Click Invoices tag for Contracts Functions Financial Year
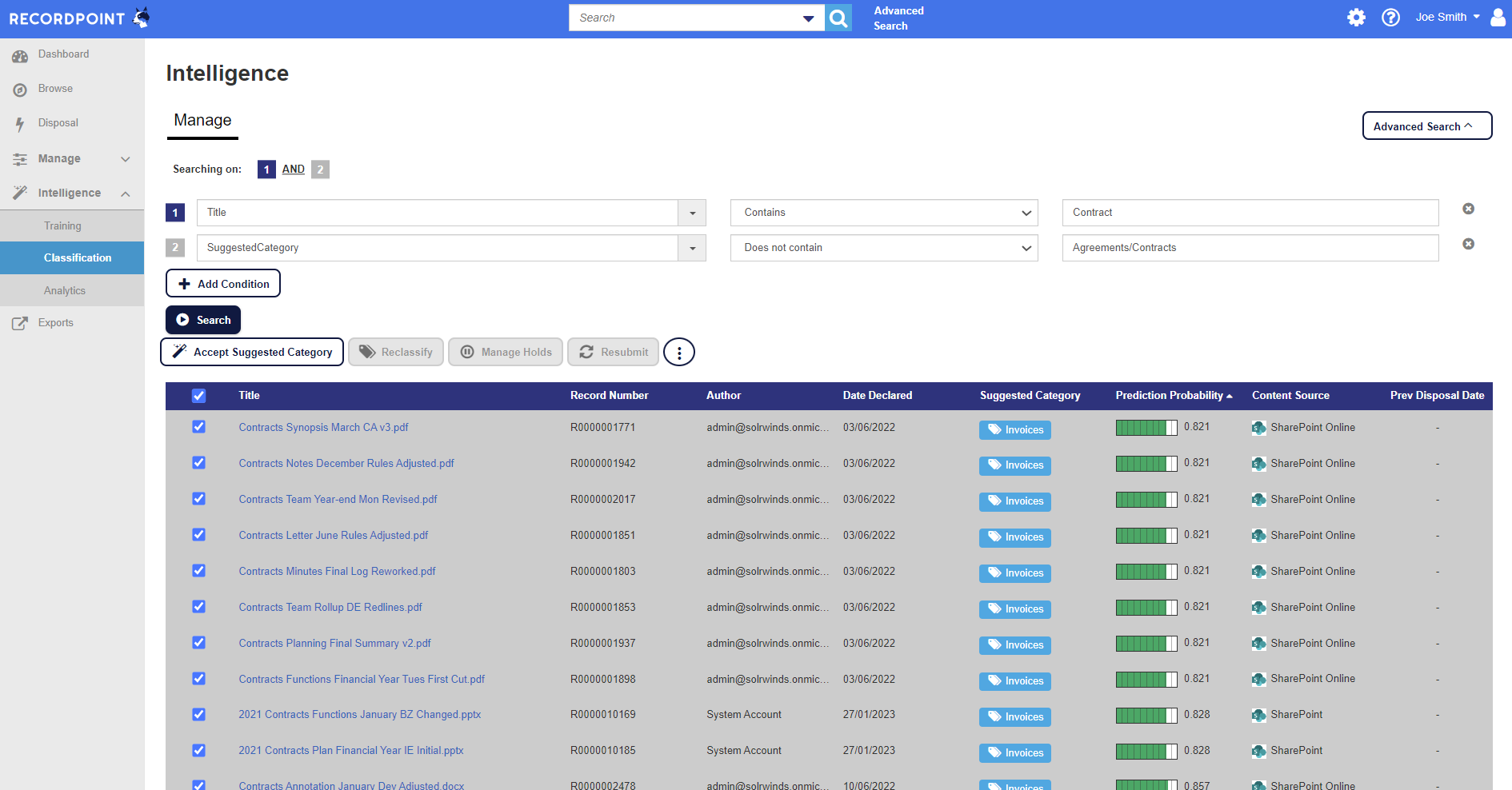The image size is (1512, 790). pos(1015,680)
